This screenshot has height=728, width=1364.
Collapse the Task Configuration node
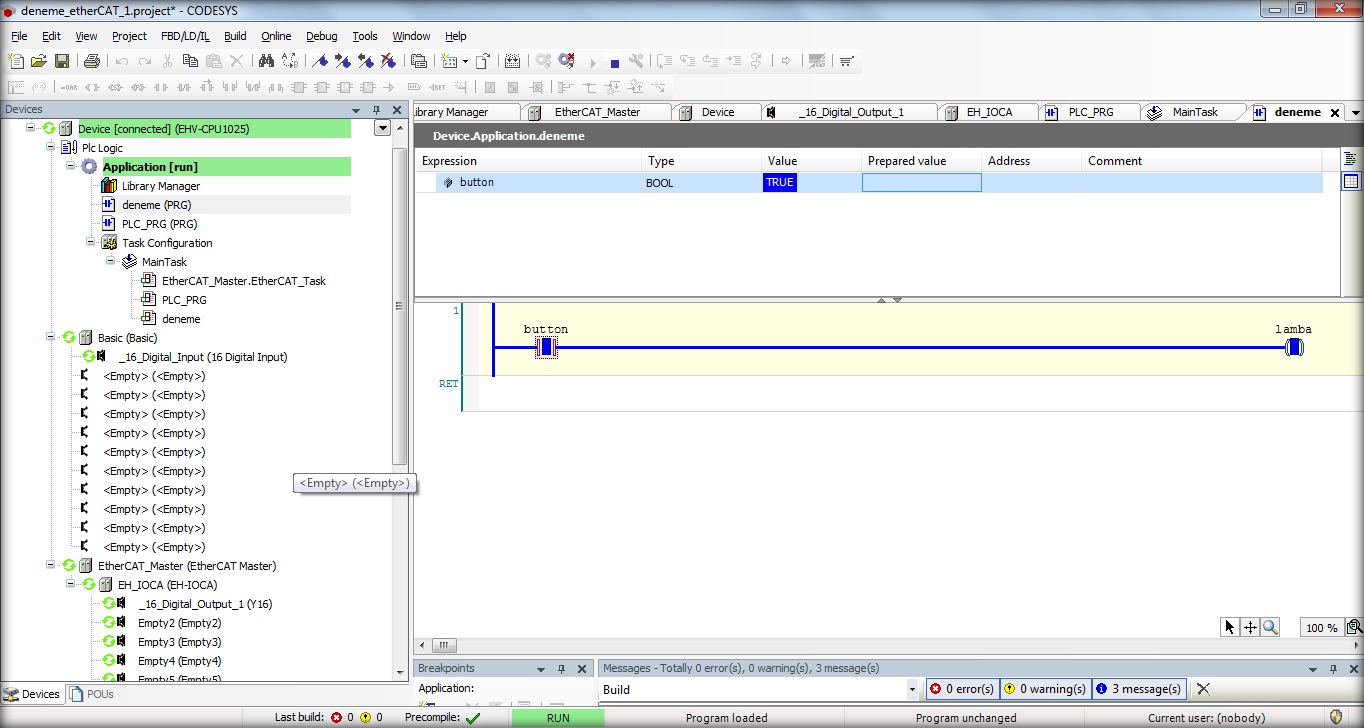[x=91, y=242]
